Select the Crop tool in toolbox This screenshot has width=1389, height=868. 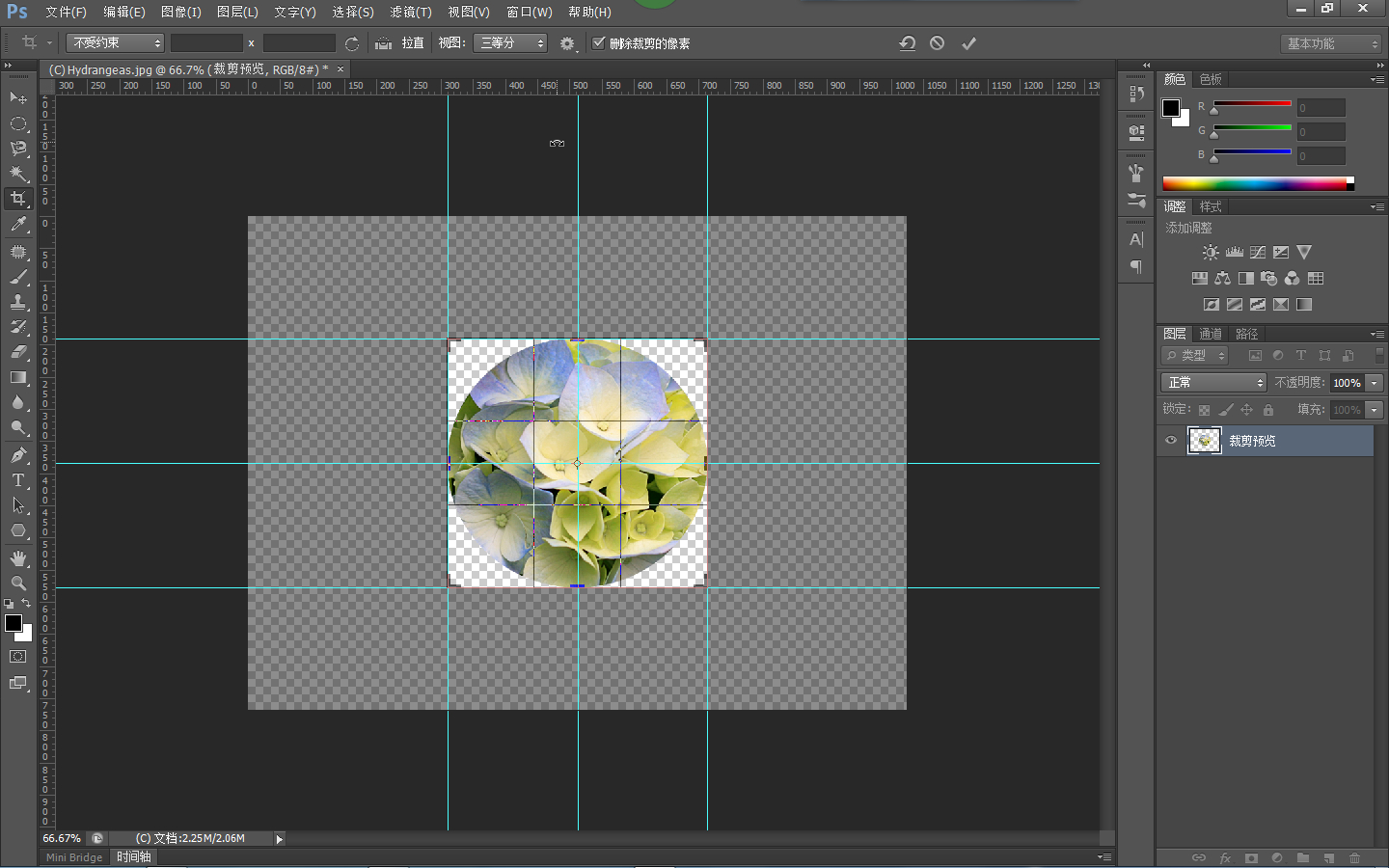(17, 199)
